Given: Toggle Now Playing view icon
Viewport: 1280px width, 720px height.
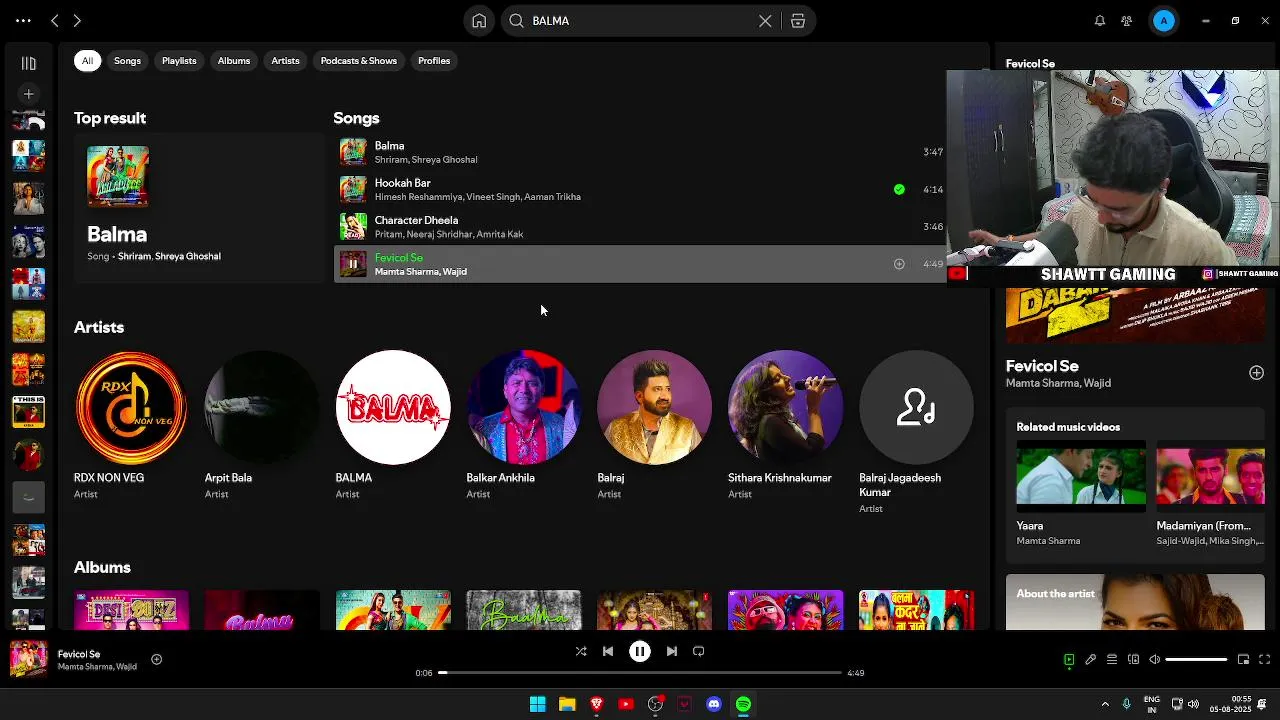Looking at the screenshot, I should (1069, 659).
